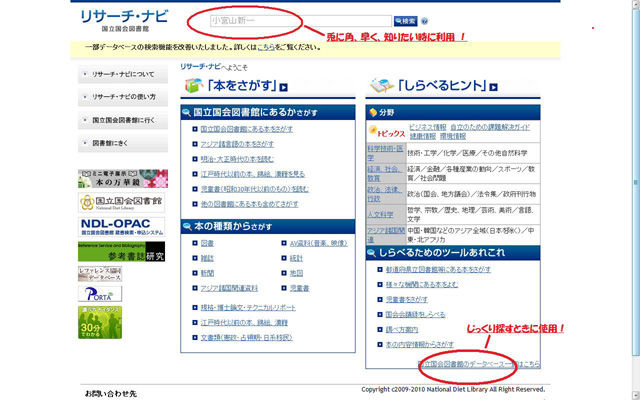640x400 pixels.
Task: Click the open book icon of しらべるヒント
Action: [382, 85]
